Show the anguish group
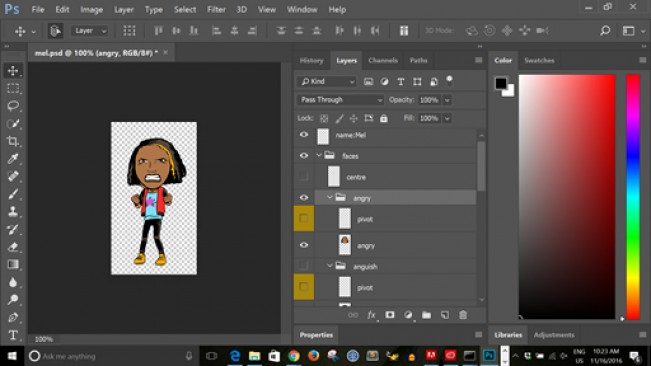The height and width of the screenshot is (366, 651). (304, 266)
